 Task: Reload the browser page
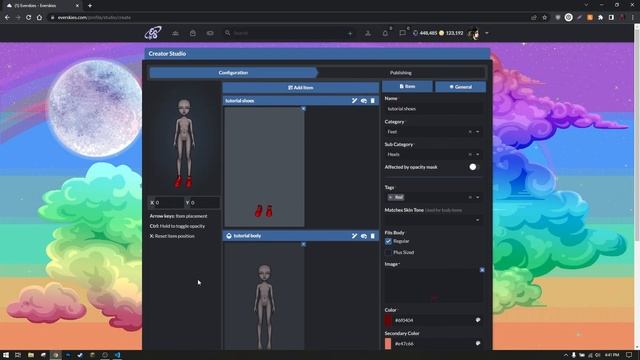29,18
